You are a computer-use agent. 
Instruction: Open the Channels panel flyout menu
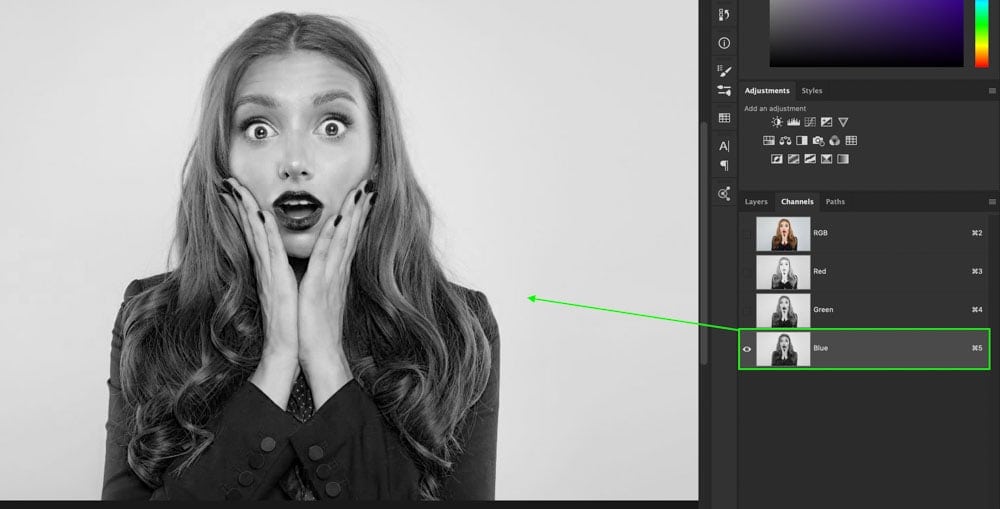point(992,202)
